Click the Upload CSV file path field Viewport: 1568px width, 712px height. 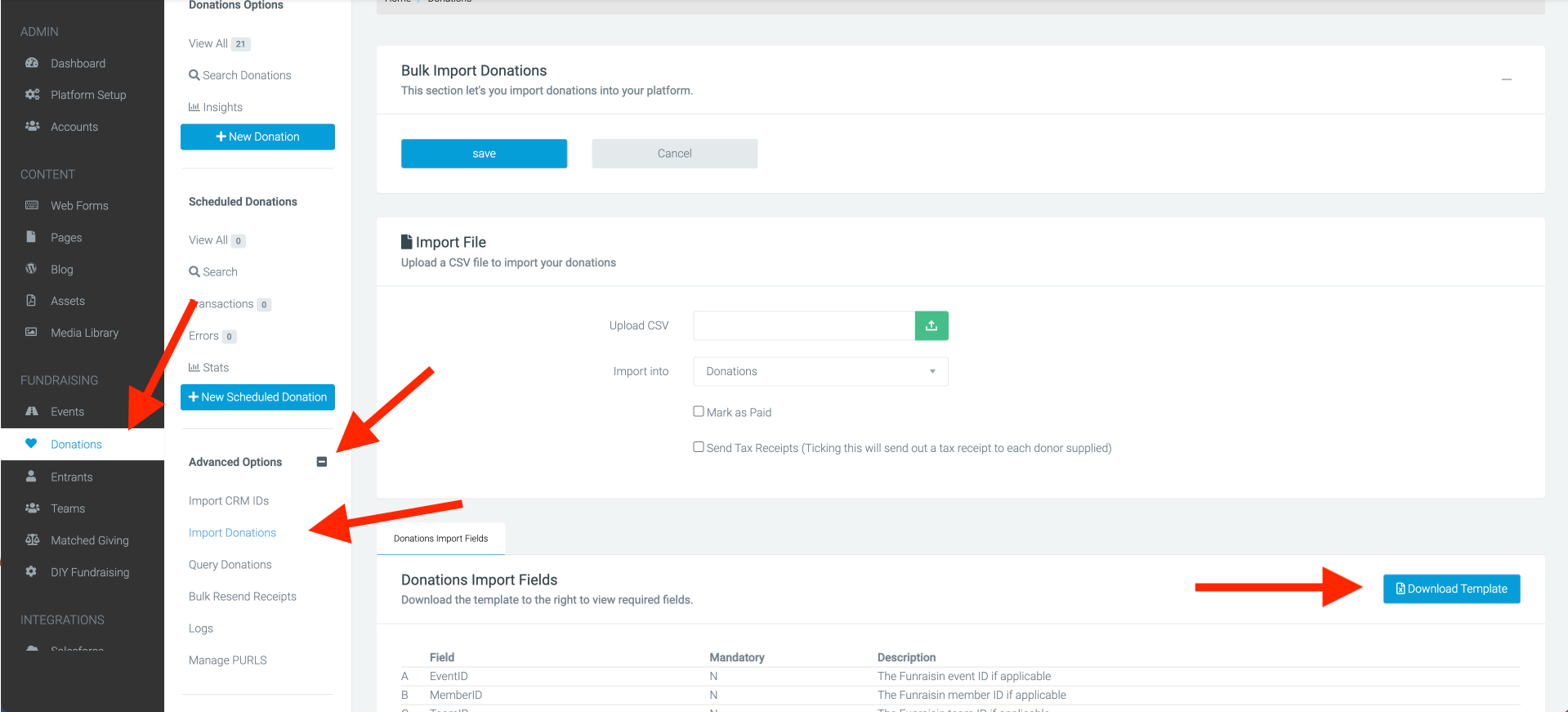click(x=804, y=325)
